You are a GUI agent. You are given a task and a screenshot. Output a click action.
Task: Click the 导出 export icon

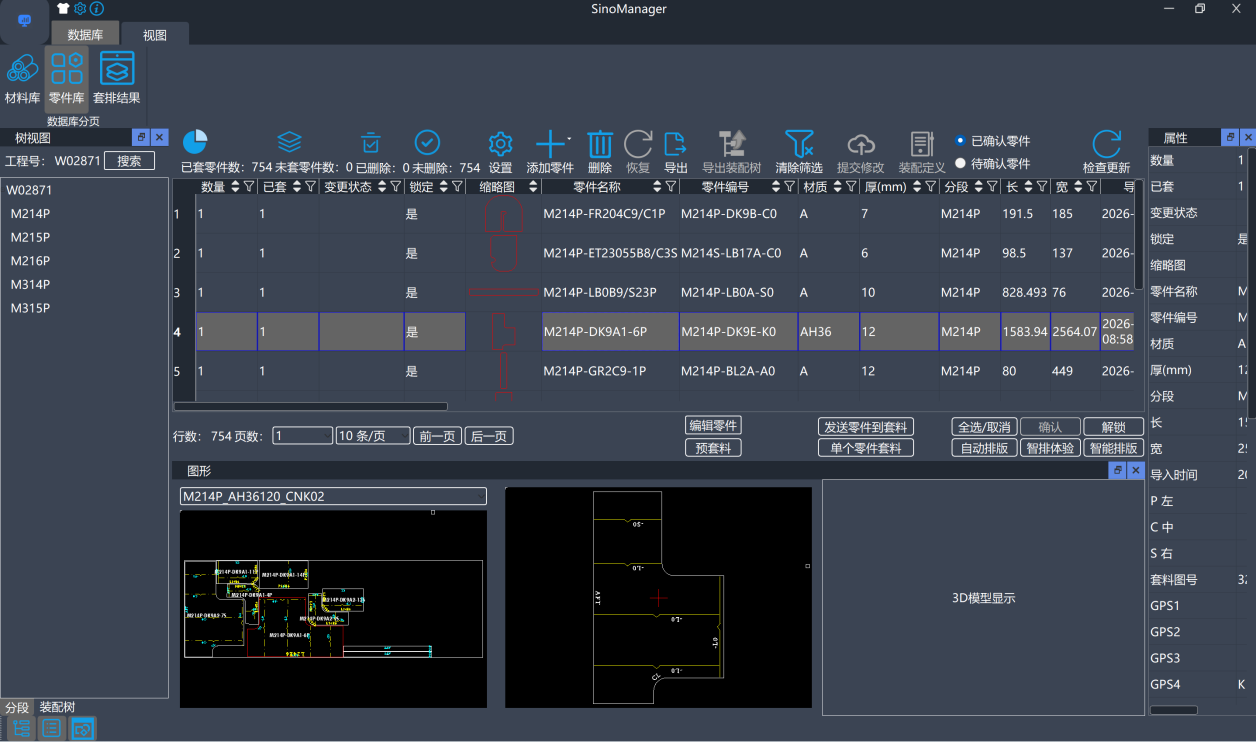click(676, 145)
